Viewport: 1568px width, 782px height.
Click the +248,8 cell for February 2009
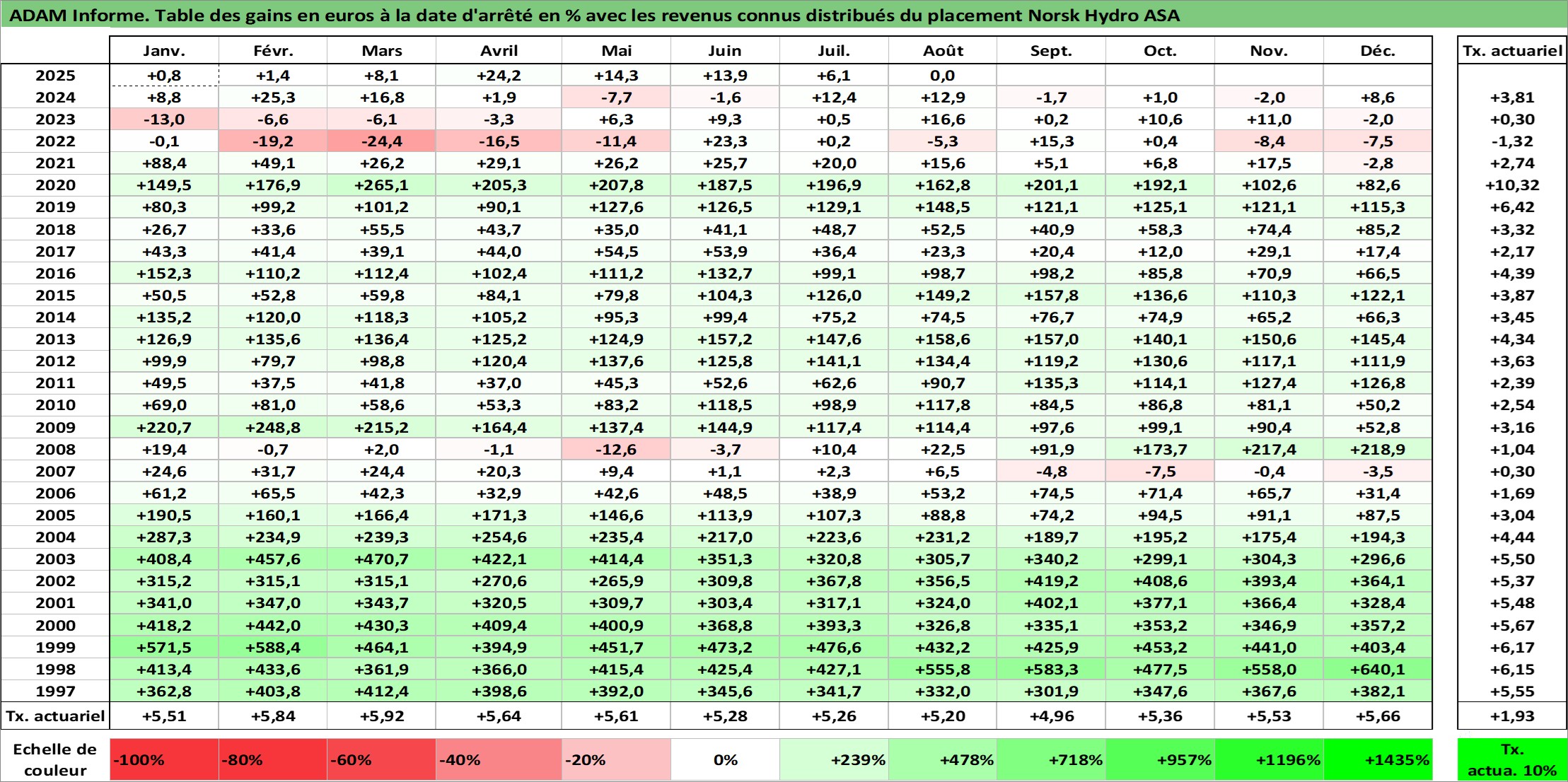click(x=273, y=428)
